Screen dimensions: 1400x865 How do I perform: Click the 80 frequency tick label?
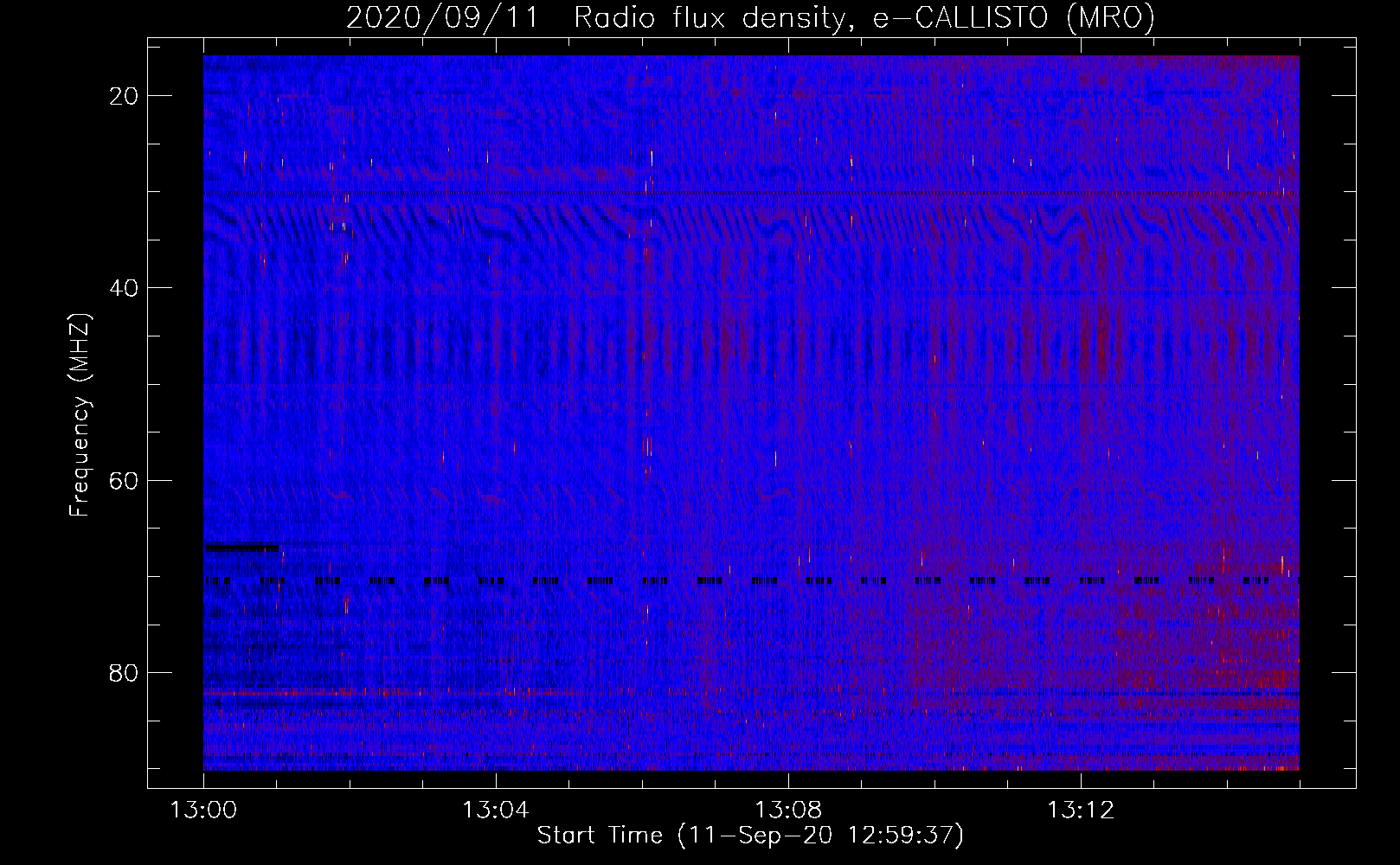[x=125, y=672]
